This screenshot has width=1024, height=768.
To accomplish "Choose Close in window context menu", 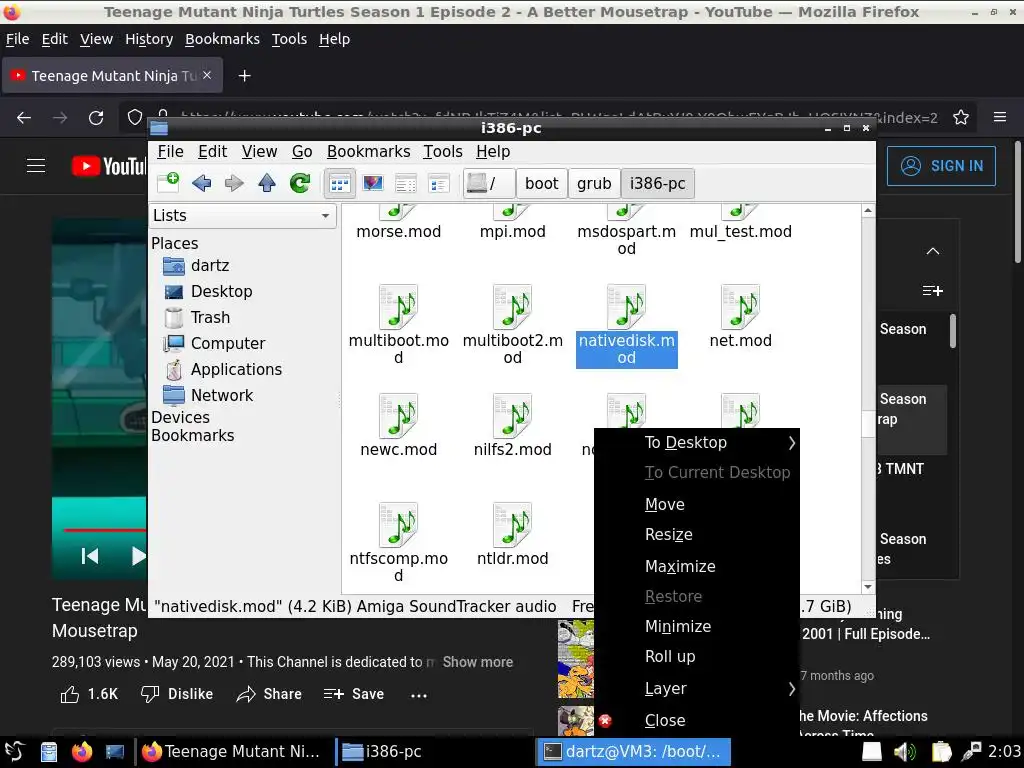I will (697, 721).
